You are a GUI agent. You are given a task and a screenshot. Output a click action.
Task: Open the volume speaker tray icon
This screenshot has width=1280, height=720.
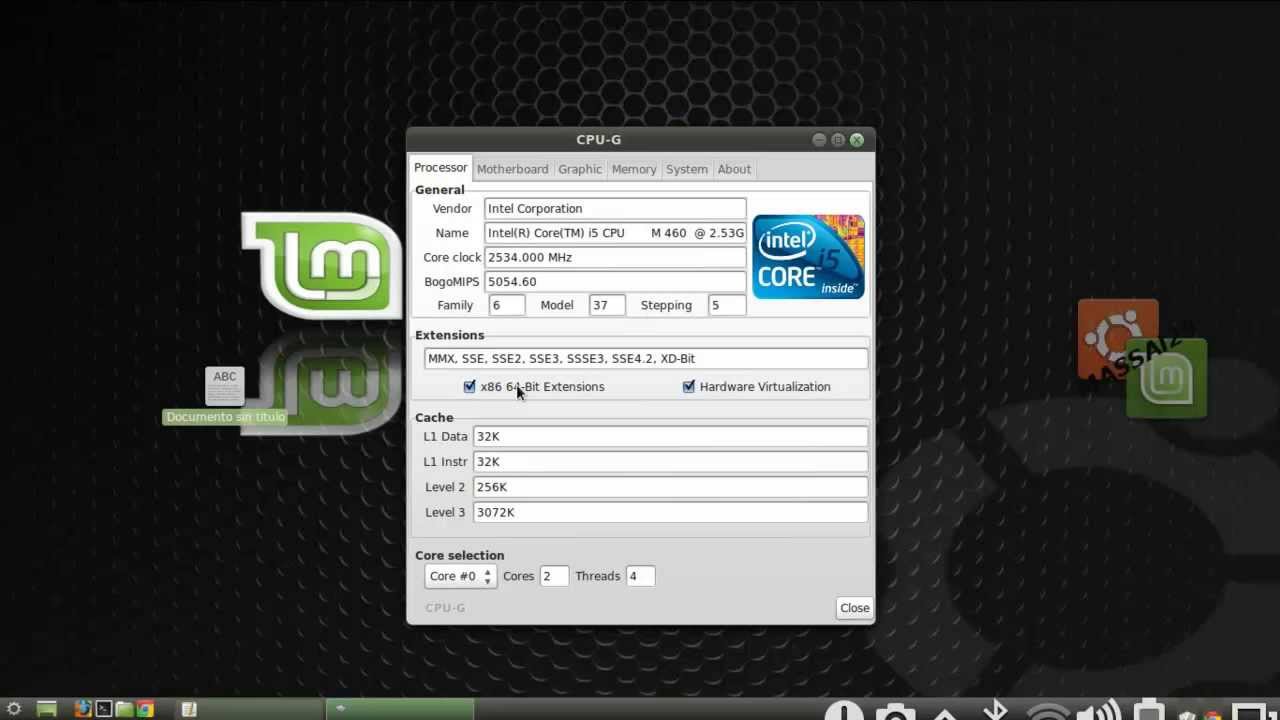[x=1100, y=711]
